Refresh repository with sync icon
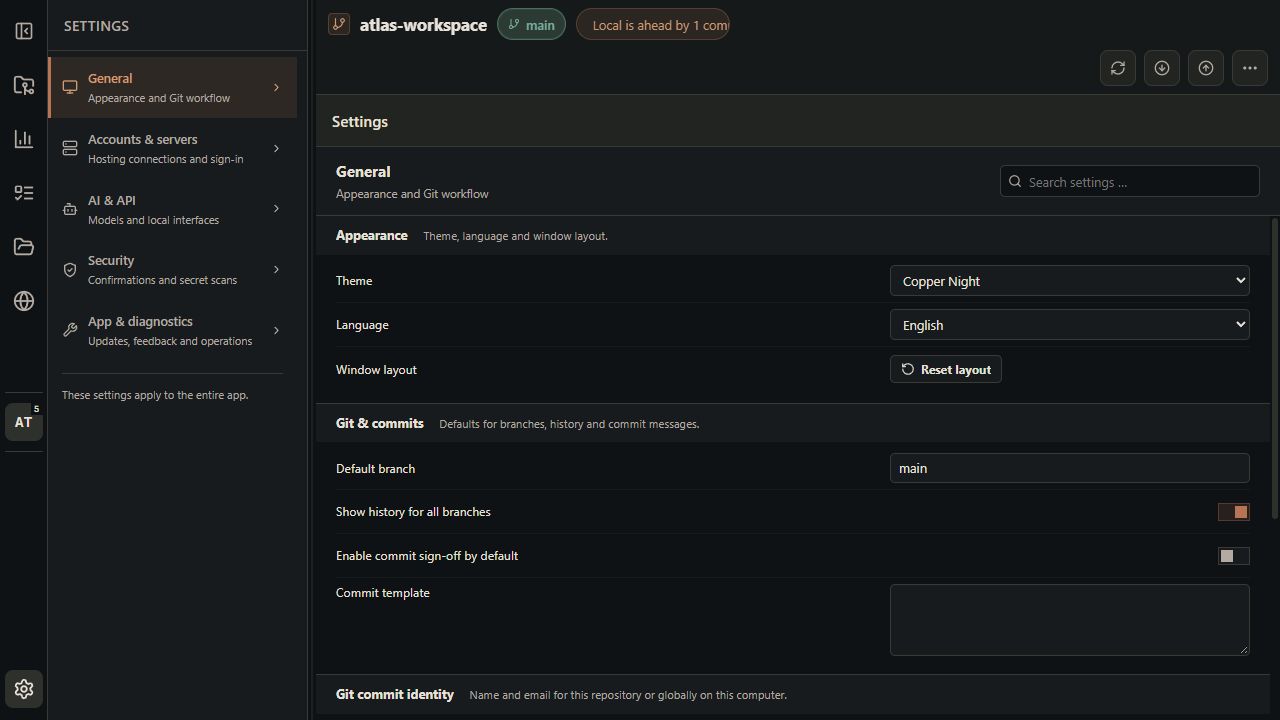Viewport: 1280px width, 720px height. (1118, 68)
